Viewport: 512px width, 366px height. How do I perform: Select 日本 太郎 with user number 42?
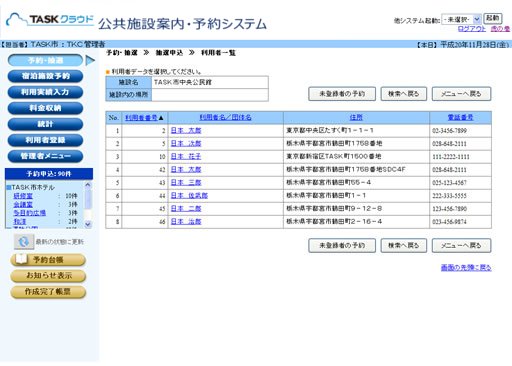186,169
